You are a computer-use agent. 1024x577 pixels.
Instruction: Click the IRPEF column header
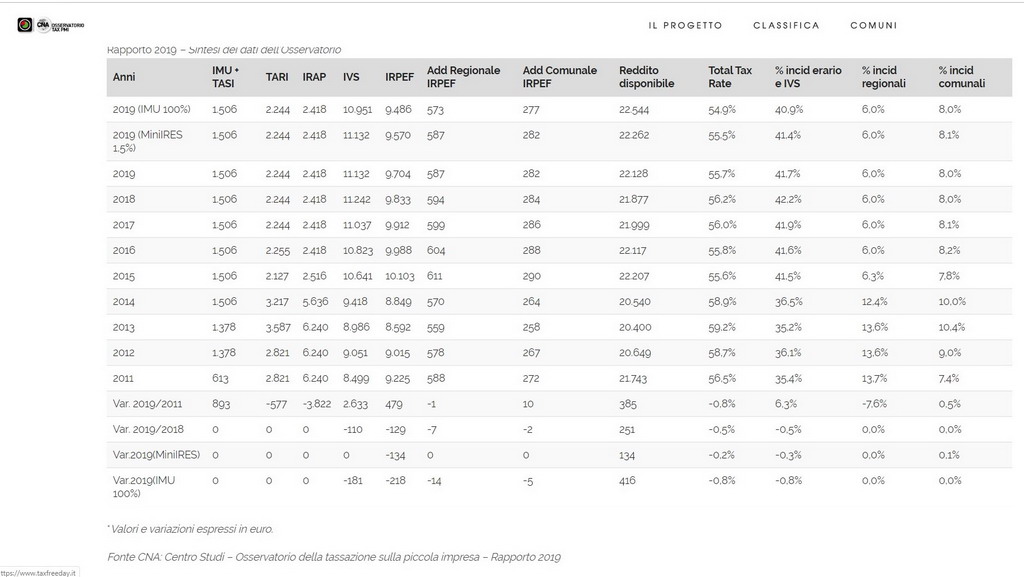pos(399,77)
